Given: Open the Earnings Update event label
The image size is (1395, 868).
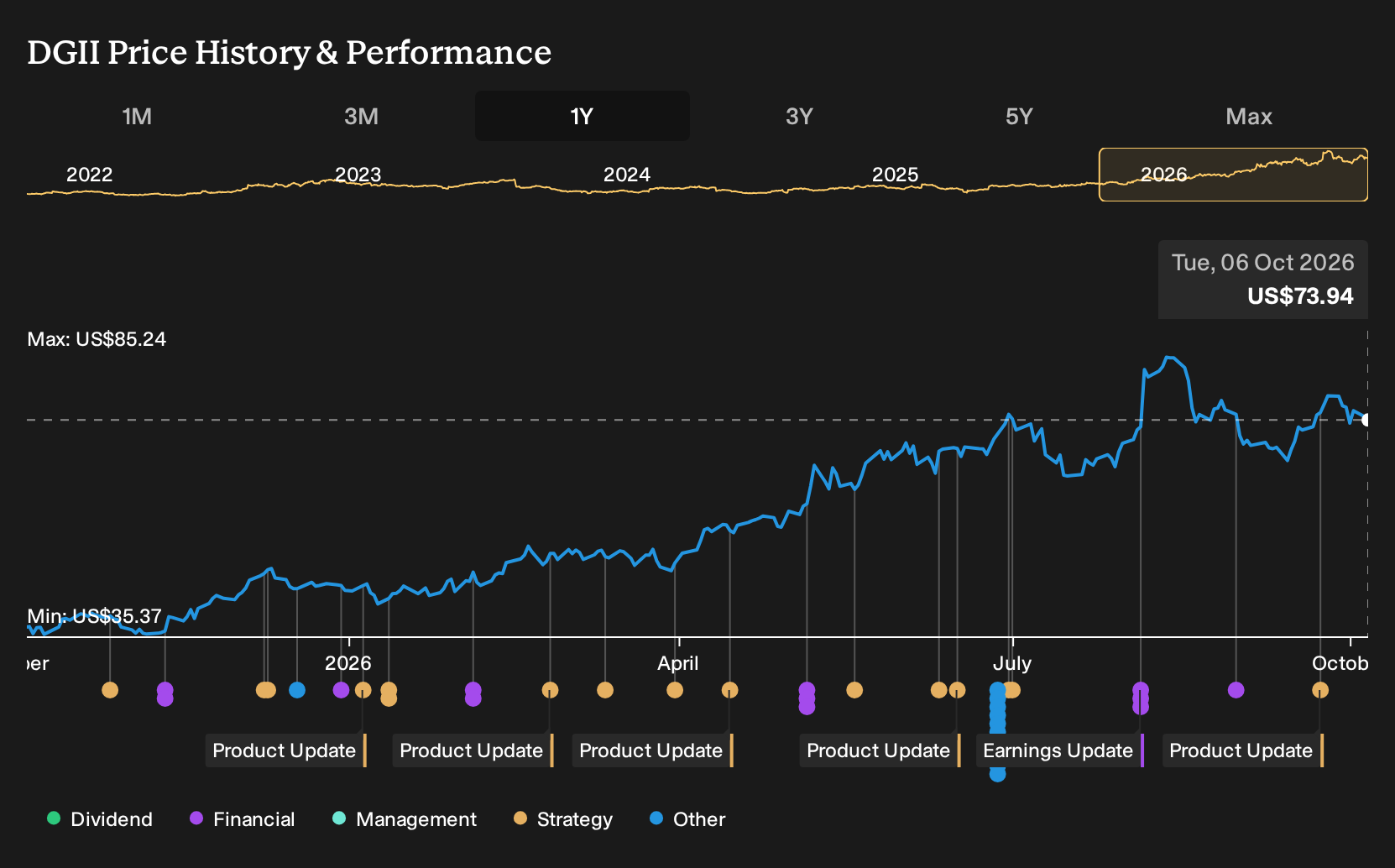Looking at the screenshot, I should tap(1060, 750).
